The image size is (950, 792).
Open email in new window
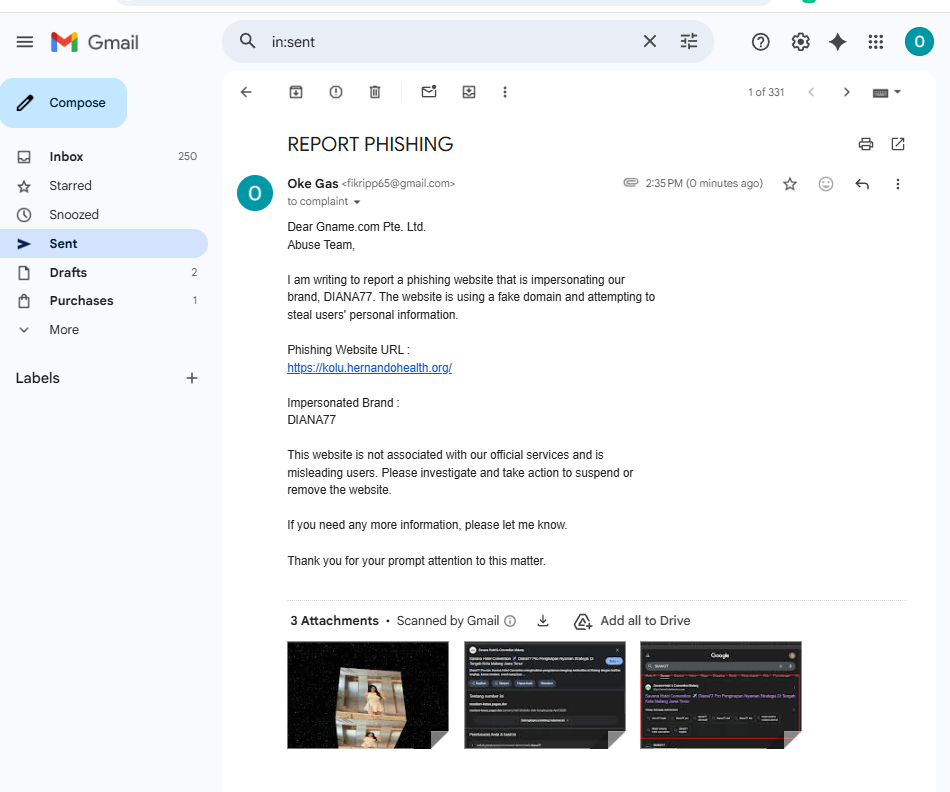pos(898,144)
